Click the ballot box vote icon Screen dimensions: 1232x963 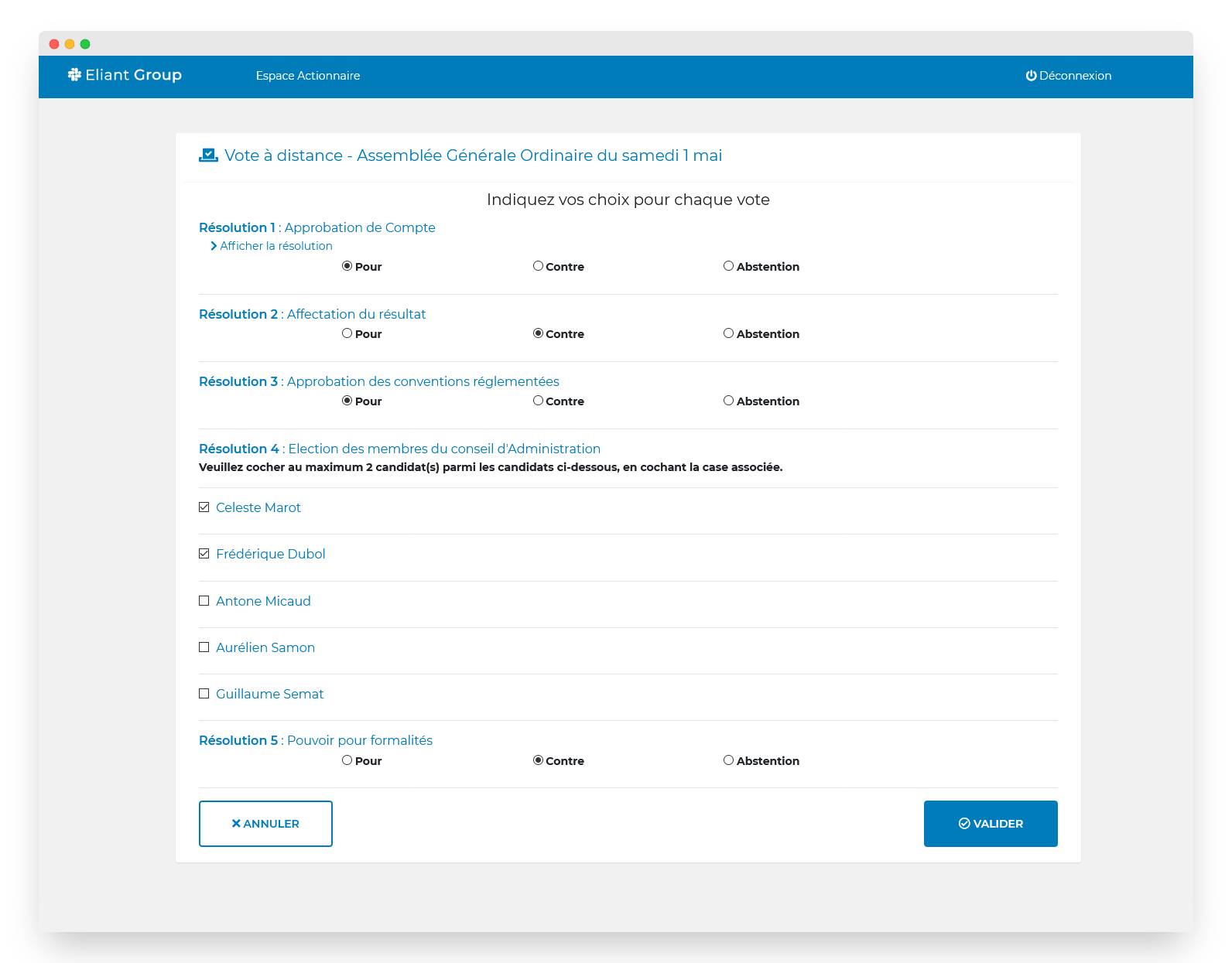click(208, 155)
